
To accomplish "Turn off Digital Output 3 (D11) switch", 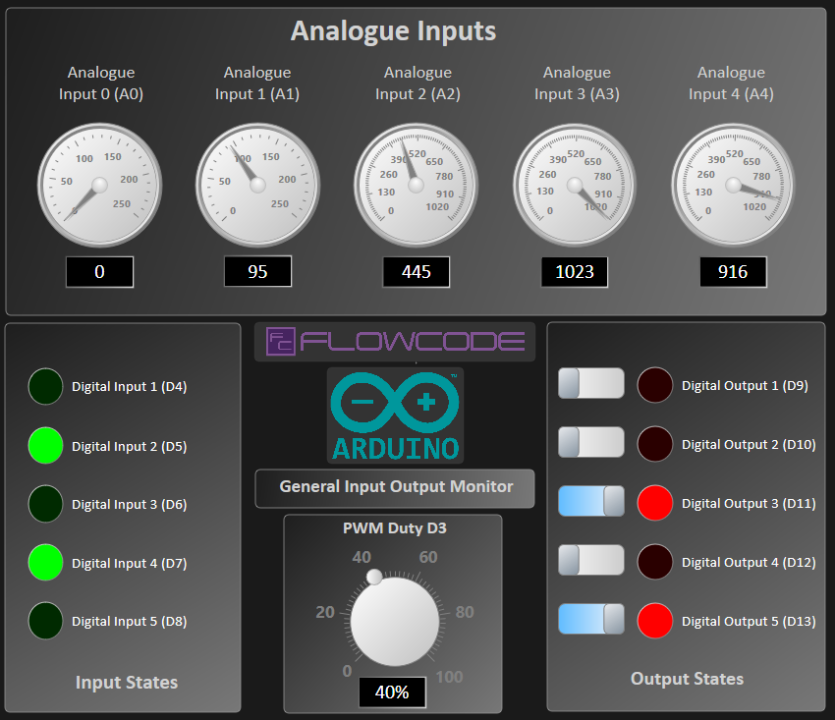I will [x=591, y=502].
